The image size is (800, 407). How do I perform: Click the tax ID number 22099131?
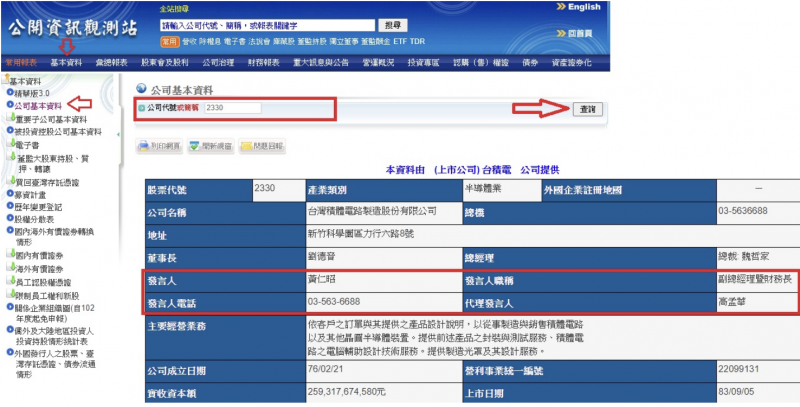pyautogui.click(x=738, y=369)
